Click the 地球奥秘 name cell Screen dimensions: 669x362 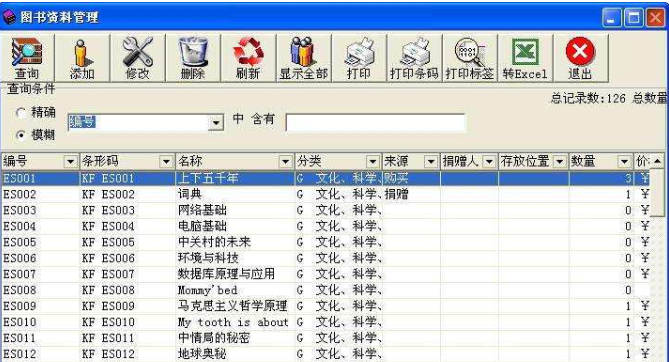(235, 354)
